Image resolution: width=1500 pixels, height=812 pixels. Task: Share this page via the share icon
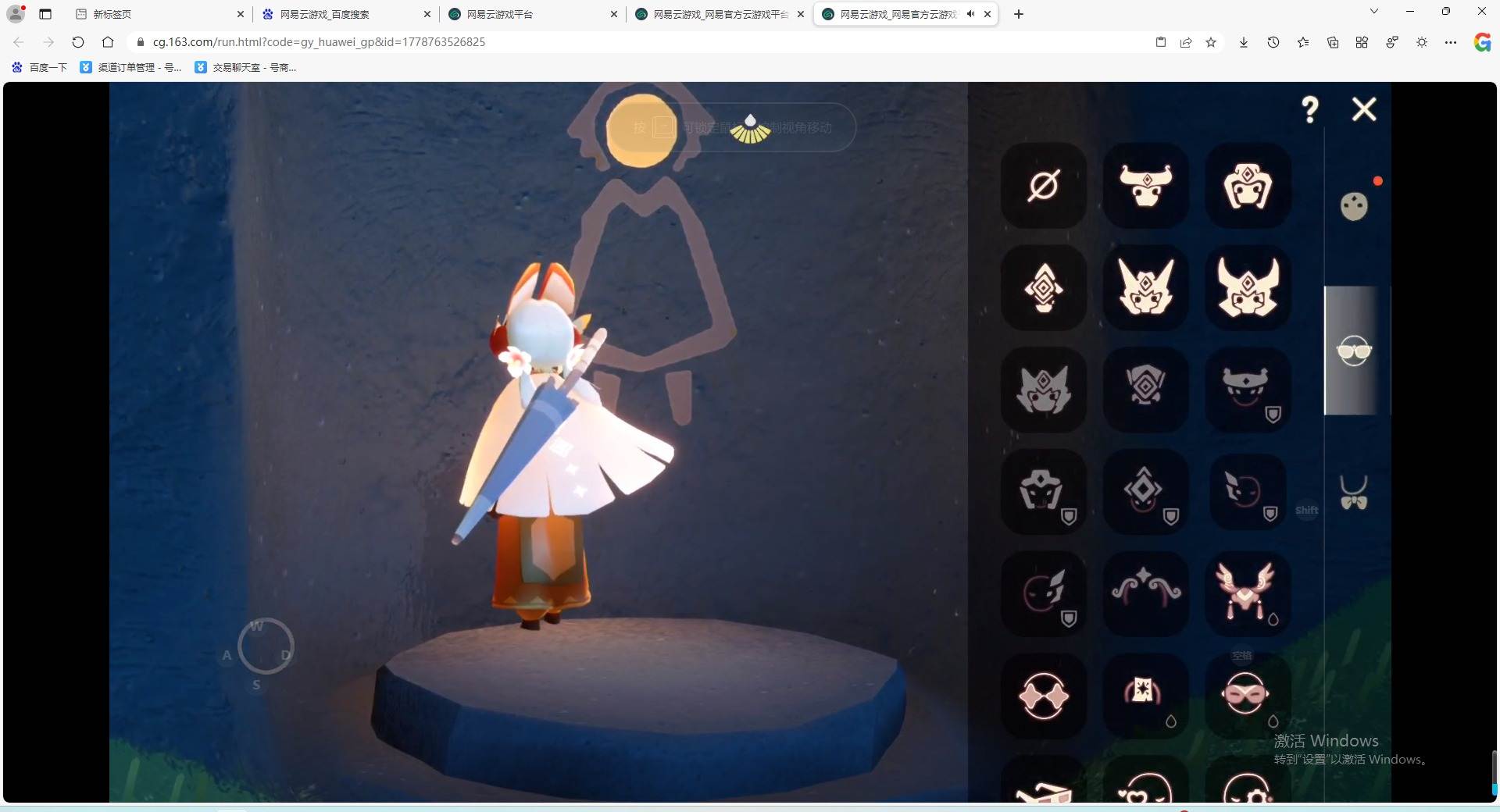(1186, 42)
